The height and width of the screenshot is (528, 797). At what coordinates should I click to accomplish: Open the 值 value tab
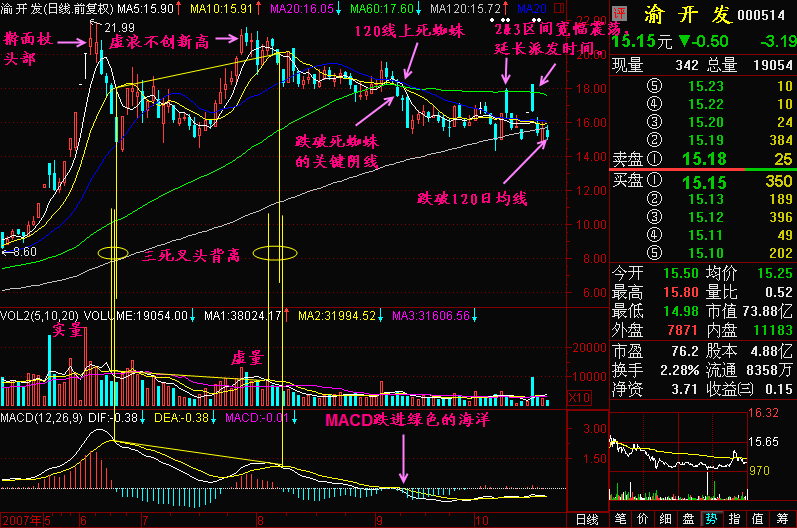tap(757, 519)
